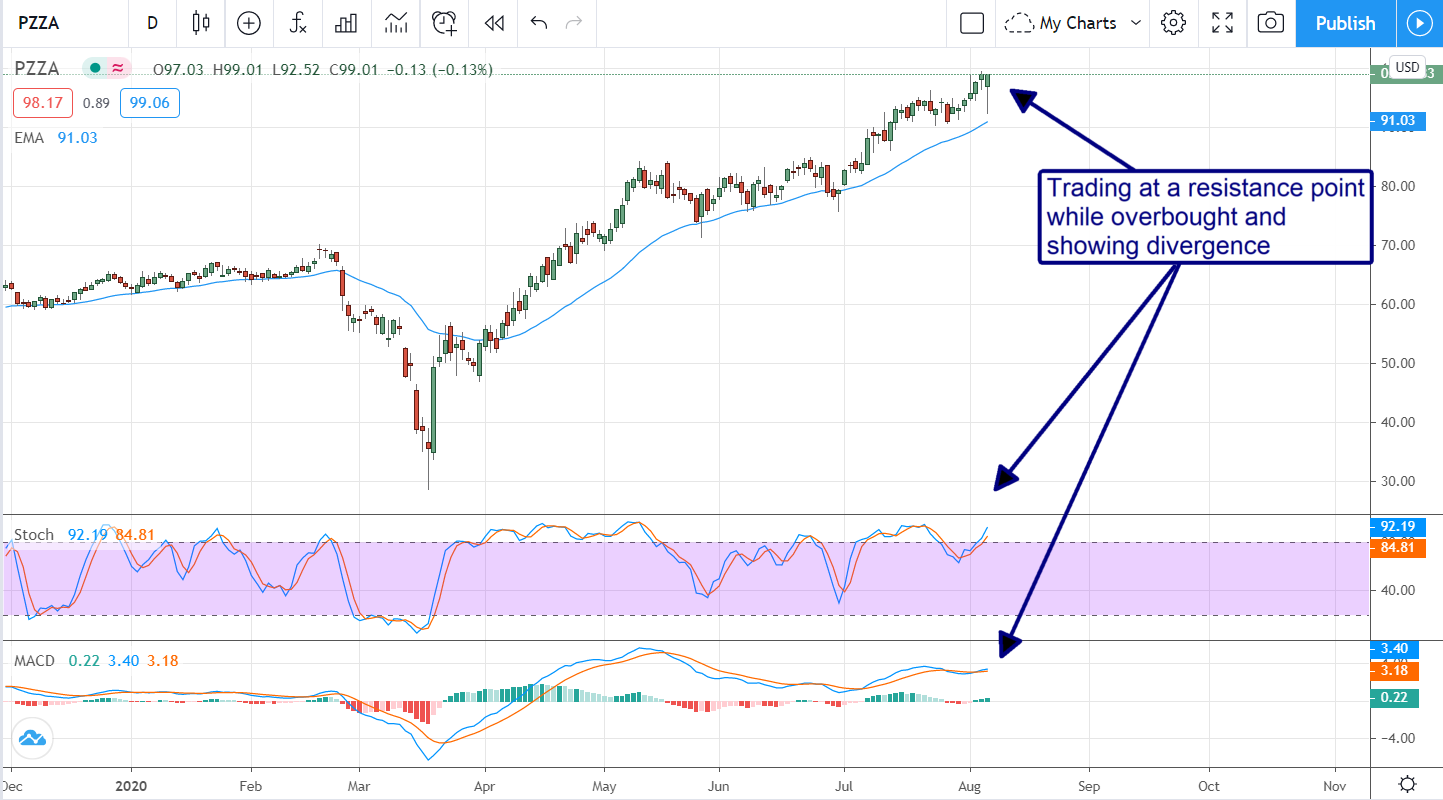Click the 92.19 Stoch value label on axis
The width and height of the screenshot is (1443, 800).
pyautogui.click(x=1396, y=525)
